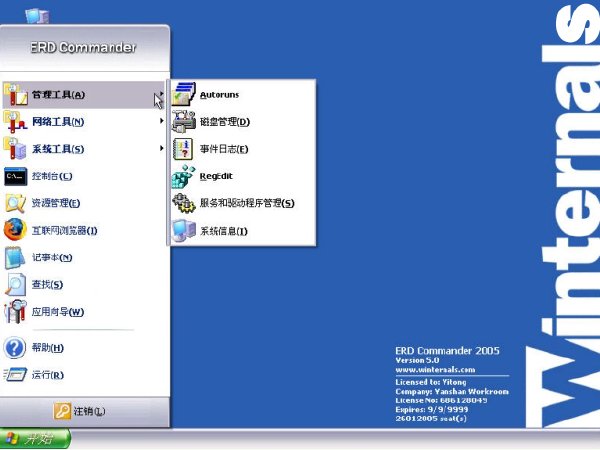This screenshot has width=600, height=450.
Task: Launch 资源管理(E) from start menu
Action: (x=84, y=203)
